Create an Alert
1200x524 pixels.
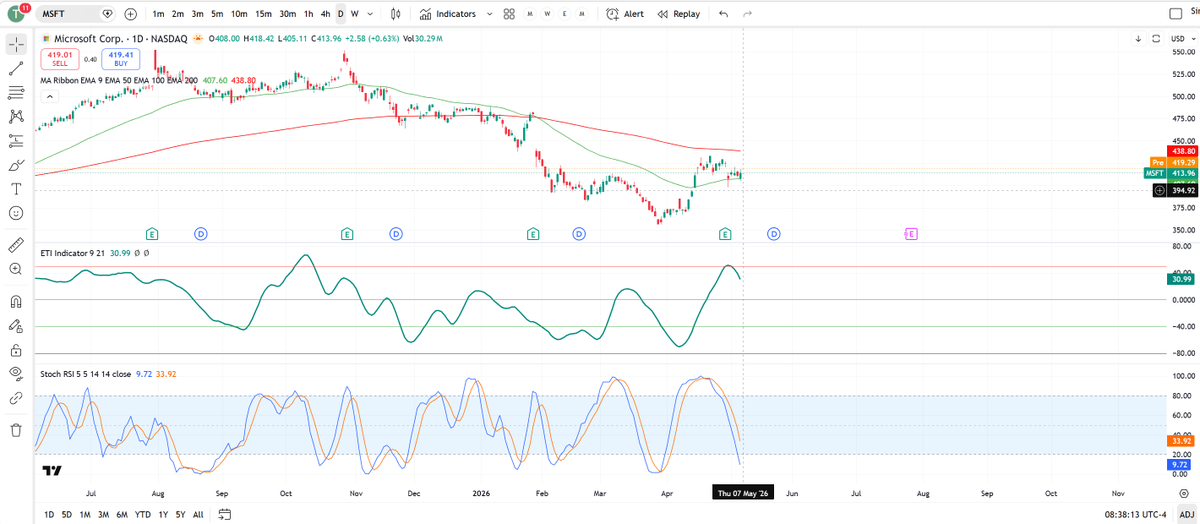(x=626, y=14)
